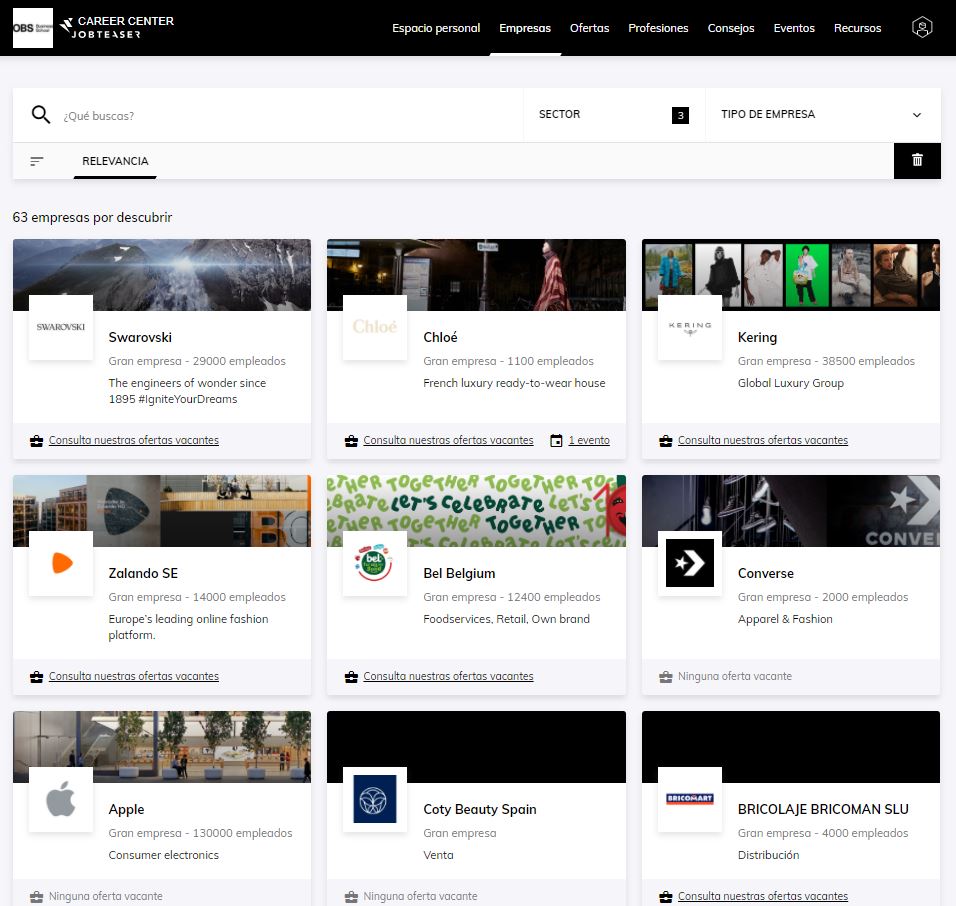
Task: Click '63 empresas por descubrir' text
Action: click(93, 217)
